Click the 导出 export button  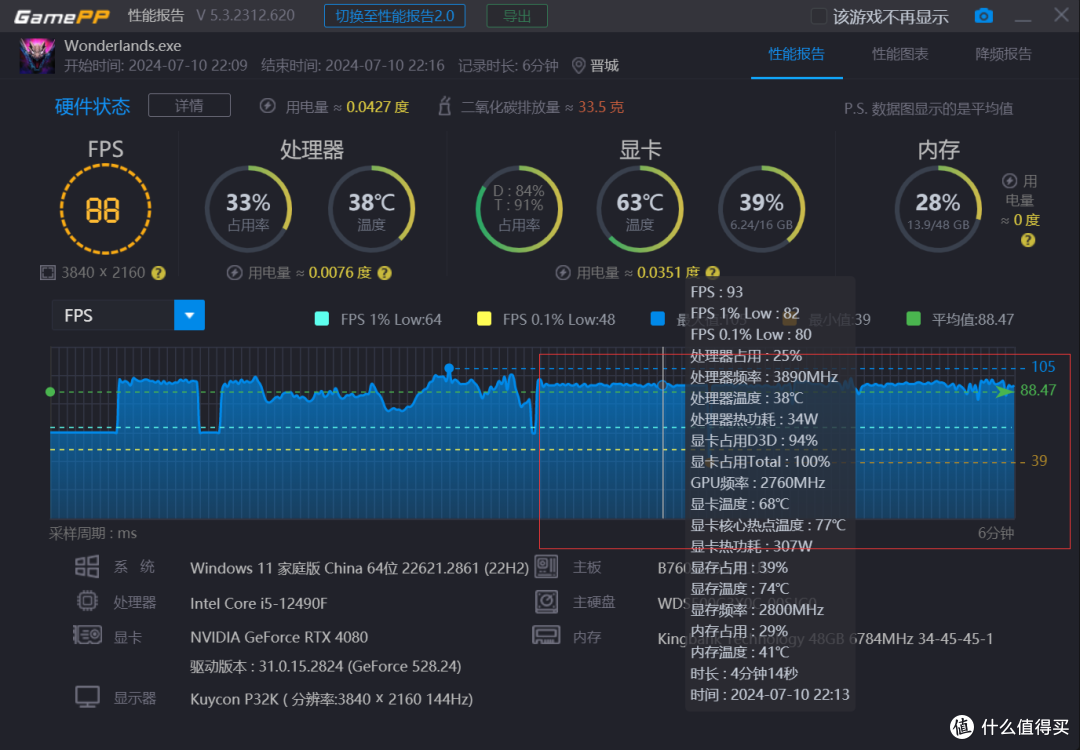click(517, 16)
